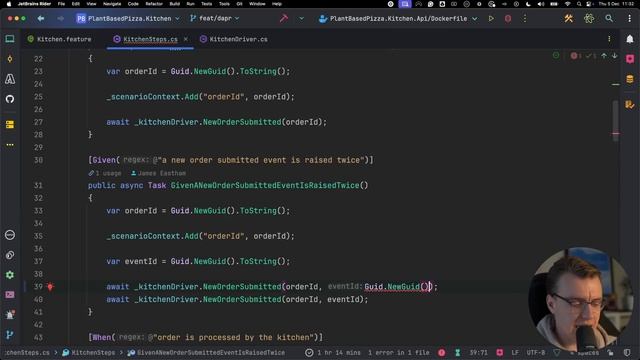Viewport: 640px width, 360px height.
Task: Jump to next highlighted error arrow
Action: pos(614,56)
